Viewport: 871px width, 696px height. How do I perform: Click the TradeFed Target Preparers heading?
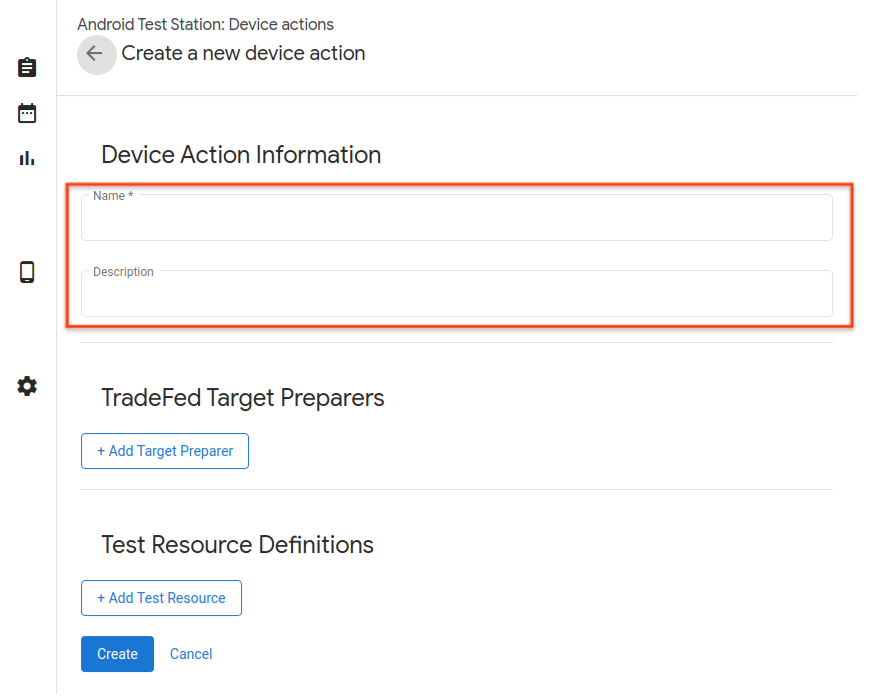pyautogui.click(x=242, y=398)
